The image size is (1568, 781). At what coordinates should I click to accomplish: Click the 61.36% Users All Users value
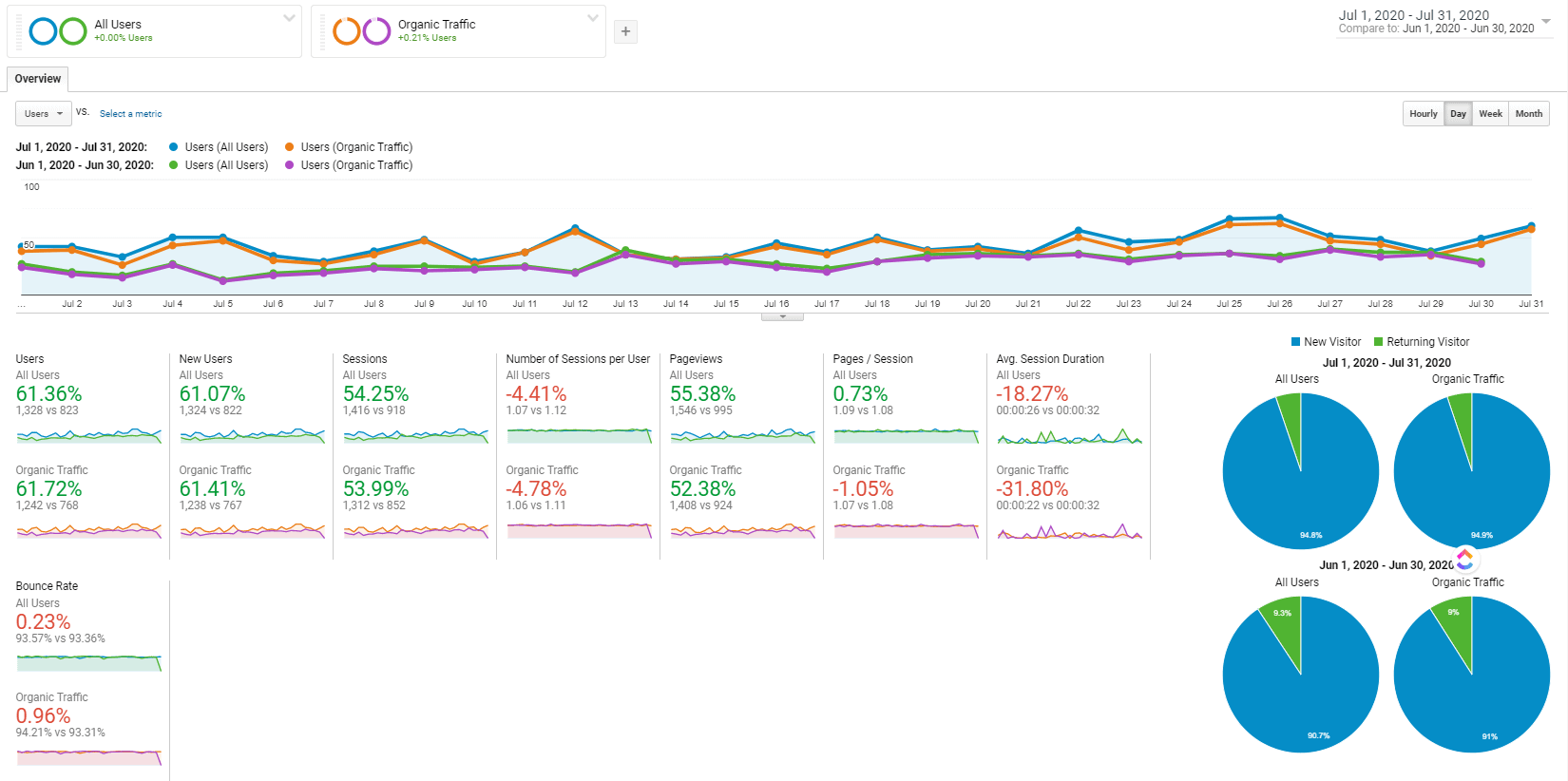pyautogui.click(x=48, y=394)
